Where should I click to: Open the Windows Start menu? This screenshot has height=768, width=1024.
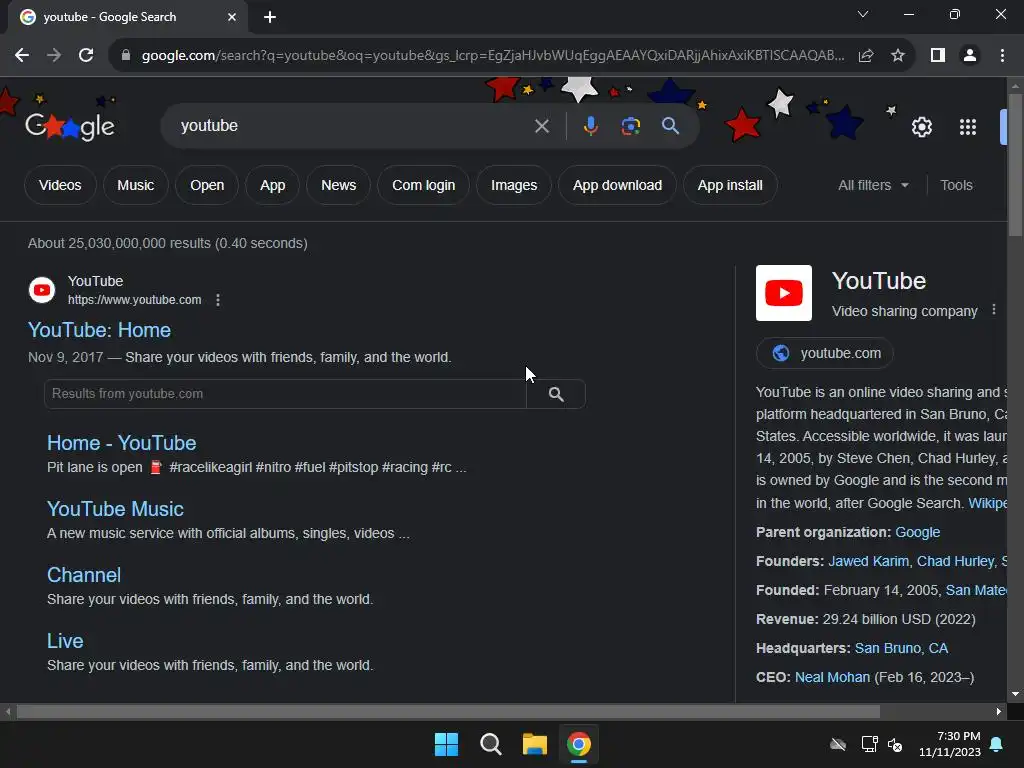[446, 744]
